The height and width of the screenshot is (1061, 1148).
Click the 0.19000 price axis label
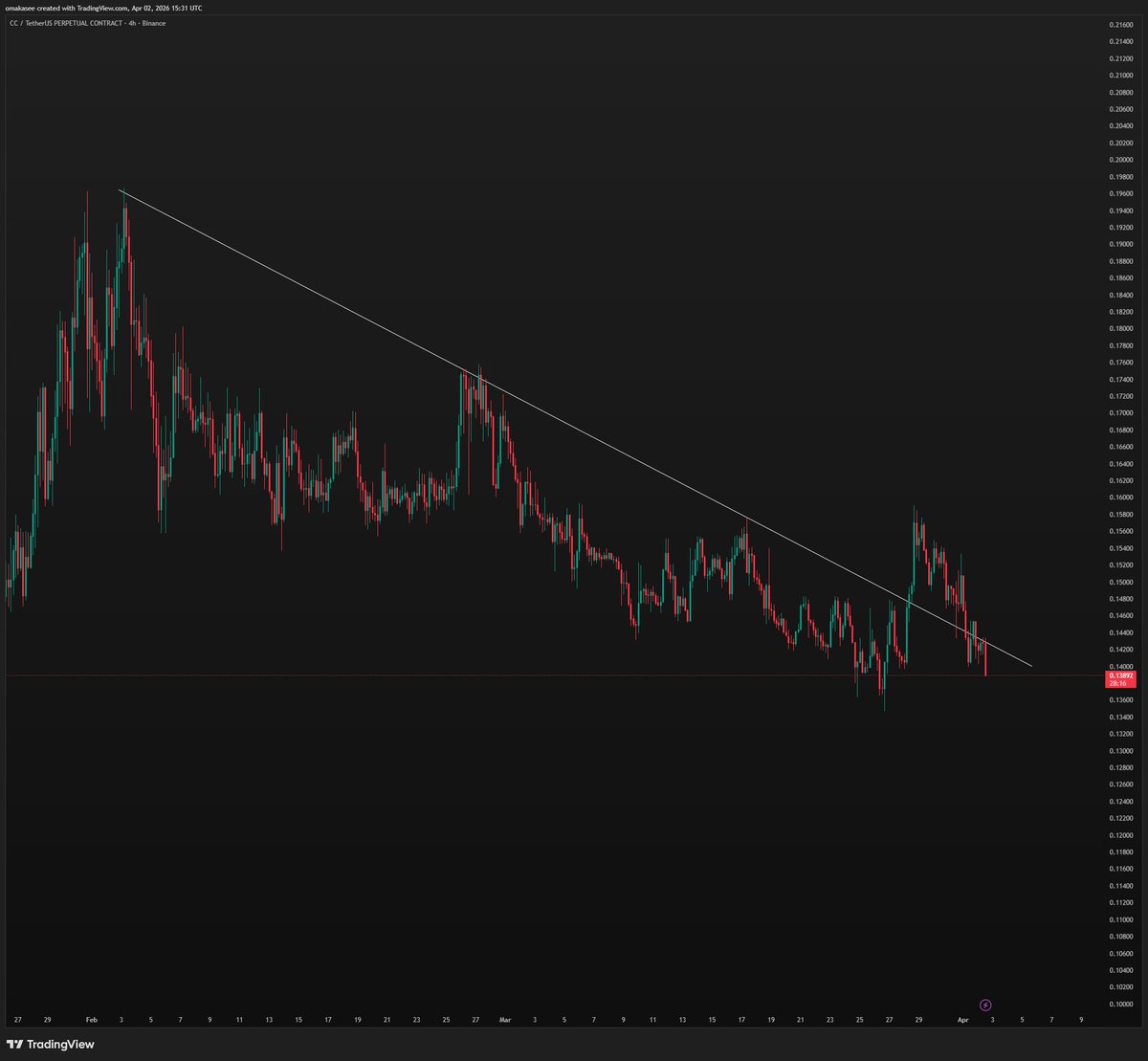pyautogui.click(x=1121, y=244)
